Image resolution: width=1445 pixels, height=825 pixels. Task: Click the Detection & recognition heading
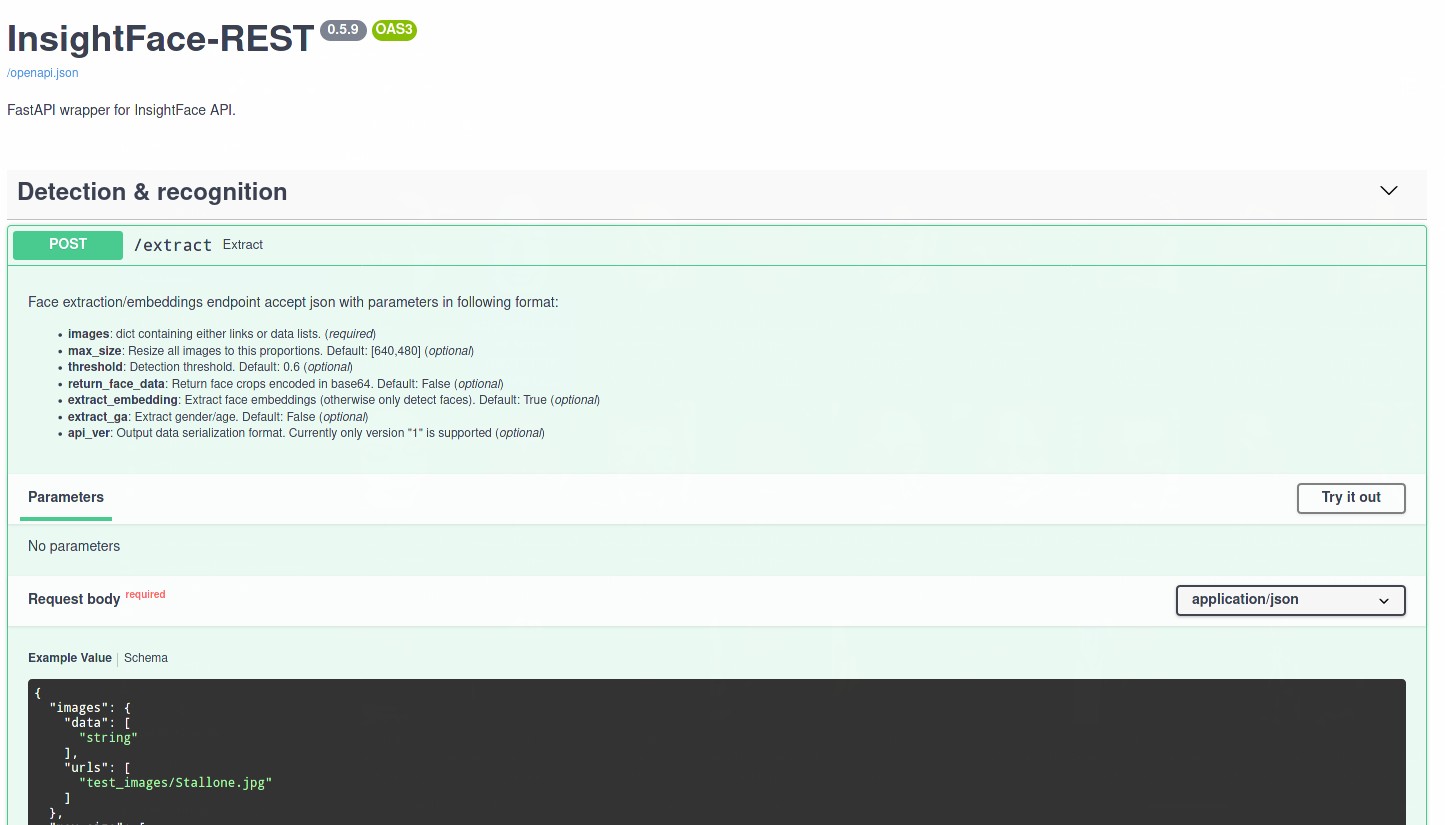[152, 192]
